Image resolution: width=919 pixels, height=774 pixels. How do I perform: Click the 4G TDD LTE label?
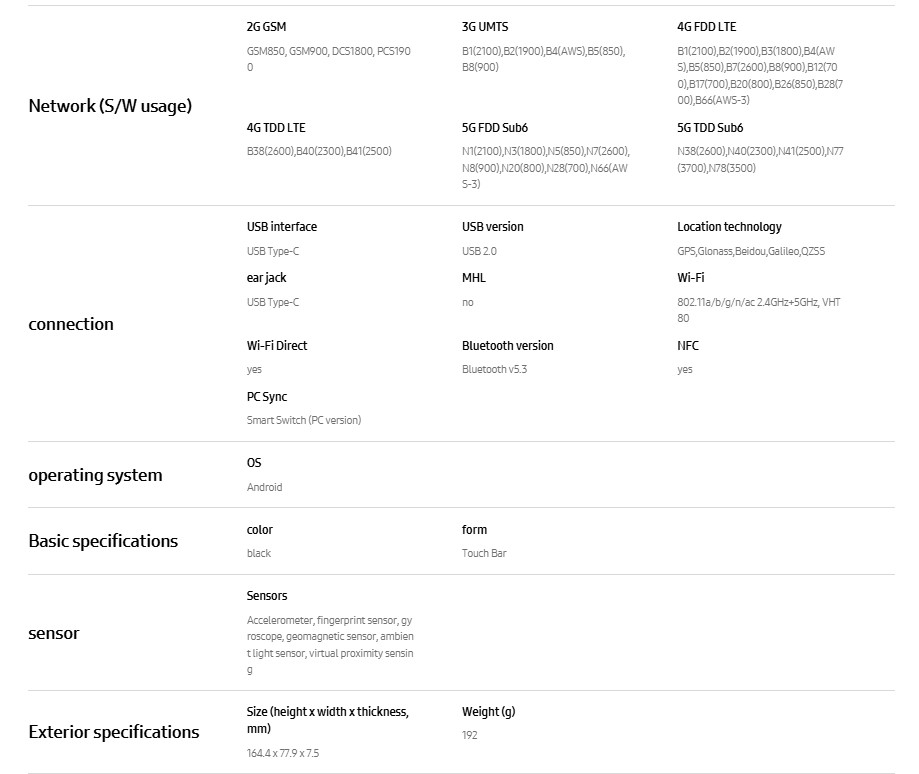[x=276, y=128]
